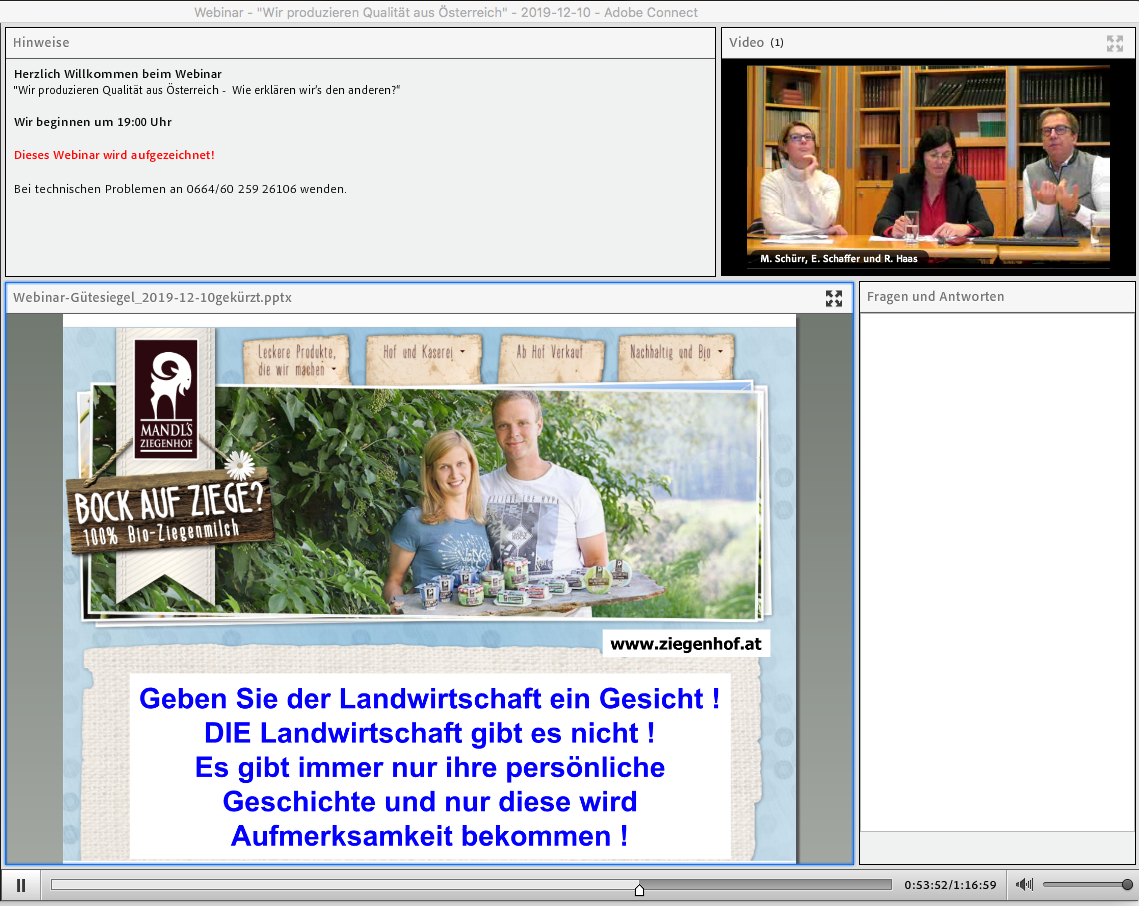Expand the 'Hof und Käserei' menu

pos(424,352)
